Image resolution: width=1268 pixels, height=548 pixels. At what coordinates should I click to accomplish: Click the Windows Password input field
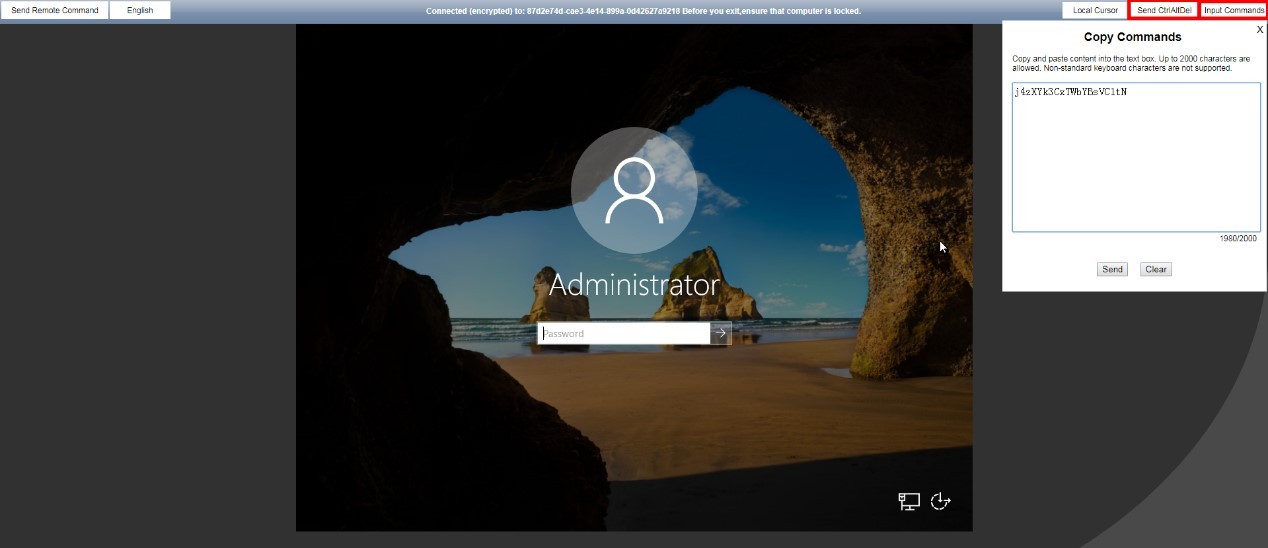[x=624, y=333]
